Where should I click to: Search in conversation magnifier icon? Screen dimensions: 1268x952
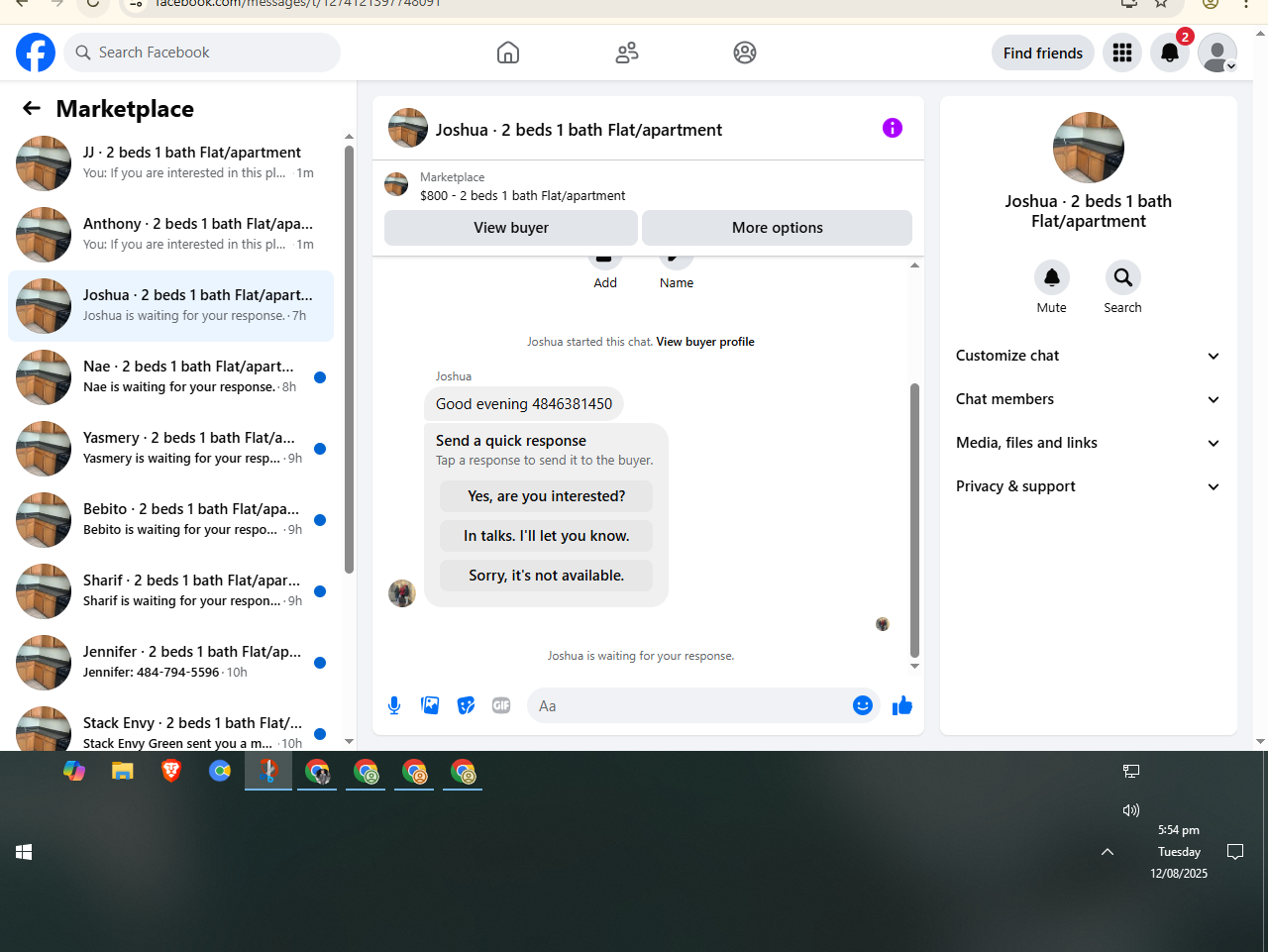1123,277
